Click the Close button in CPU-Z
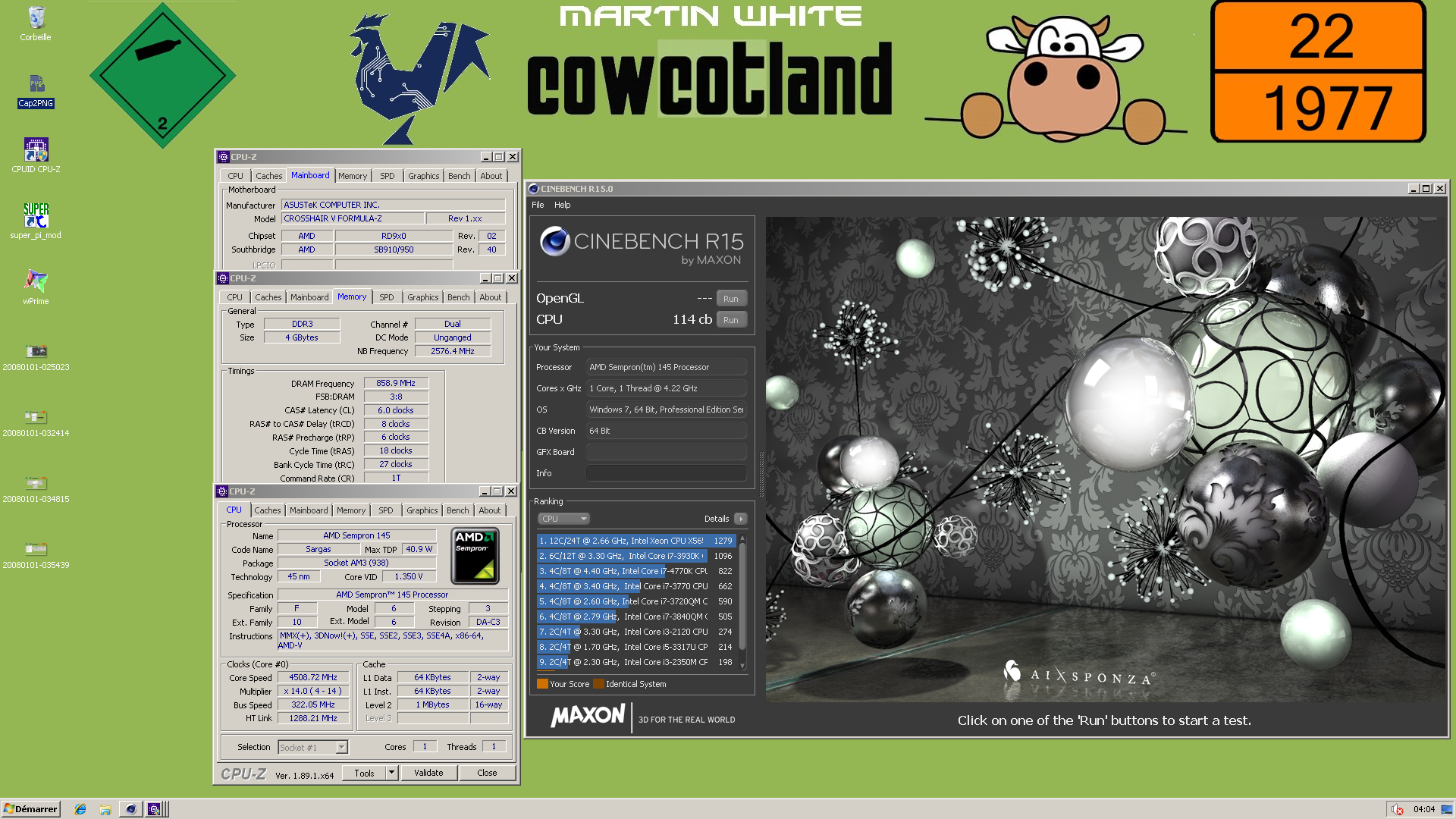 [488, 773]
